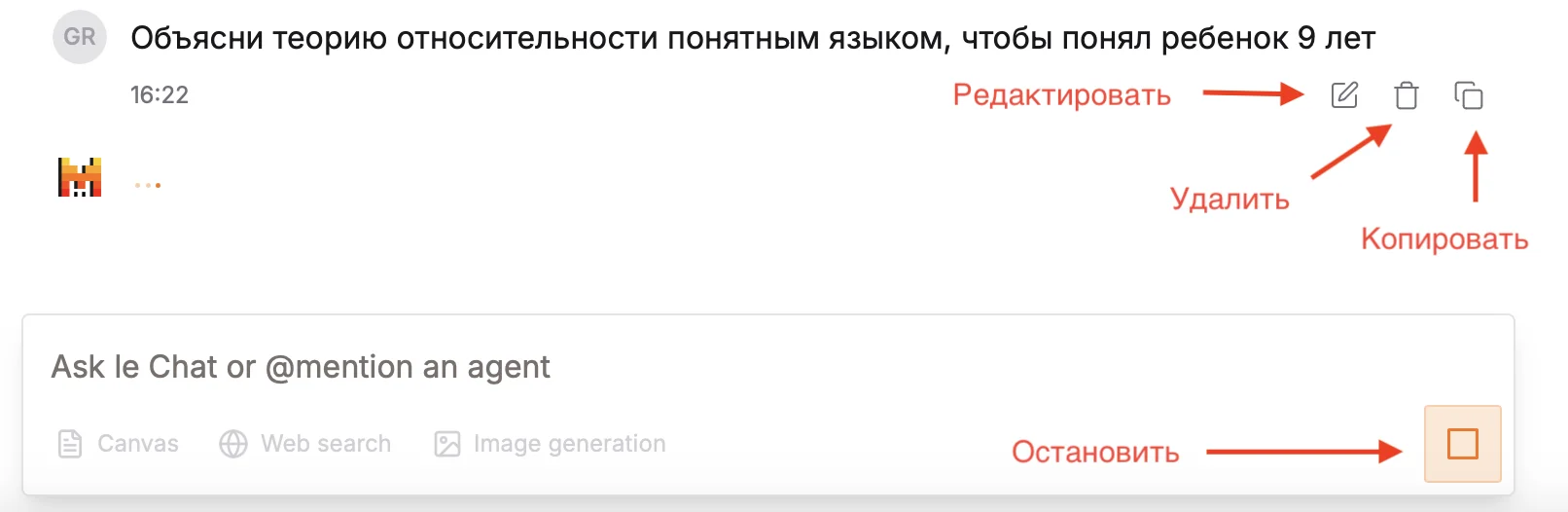Click the user's relativity question text
Viewport: 1568px width, 512px height.
pos(753,39)
